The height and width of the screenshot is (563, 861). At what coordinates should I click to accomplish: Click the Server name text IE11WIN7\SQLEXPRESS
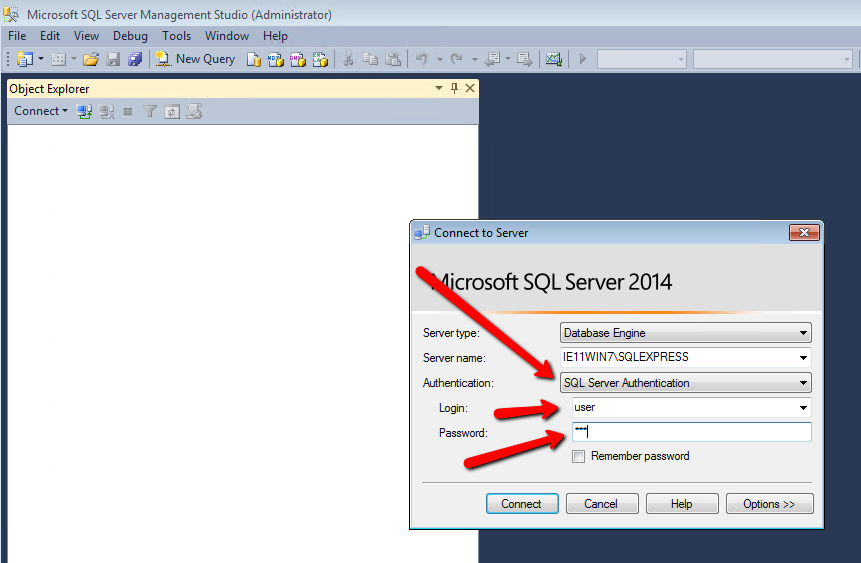tap(625, 357)
